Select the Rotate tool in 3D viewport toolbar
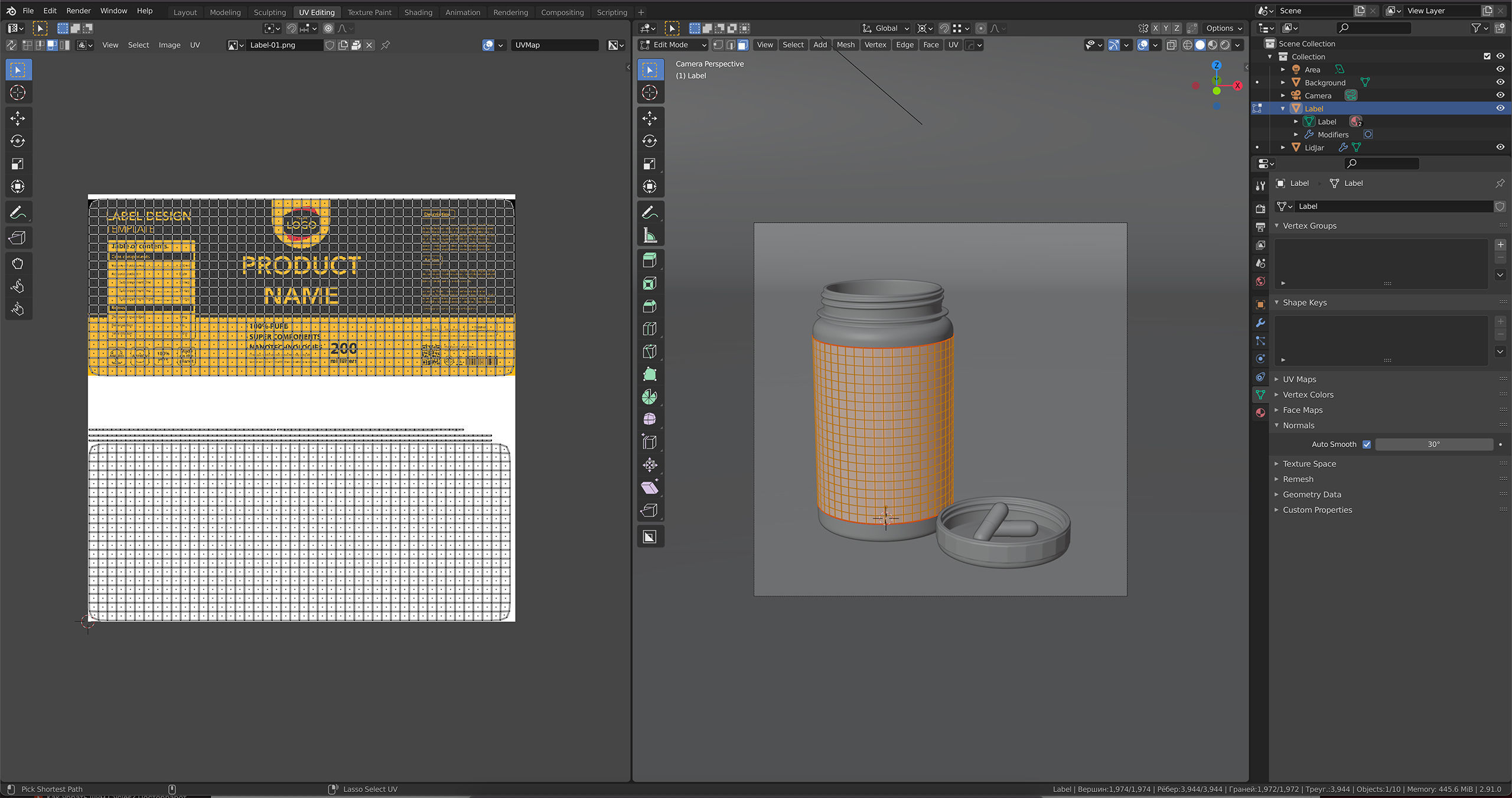The height and width of the screenshot is (798, 1512). click(x=650, y=141)
